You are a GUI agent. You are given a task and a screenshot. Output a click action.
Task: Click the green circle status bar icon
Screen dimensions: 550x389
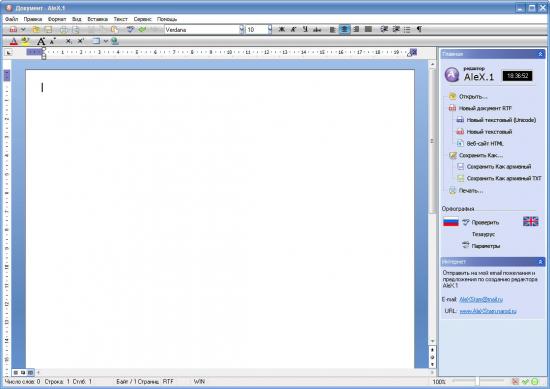535,381
